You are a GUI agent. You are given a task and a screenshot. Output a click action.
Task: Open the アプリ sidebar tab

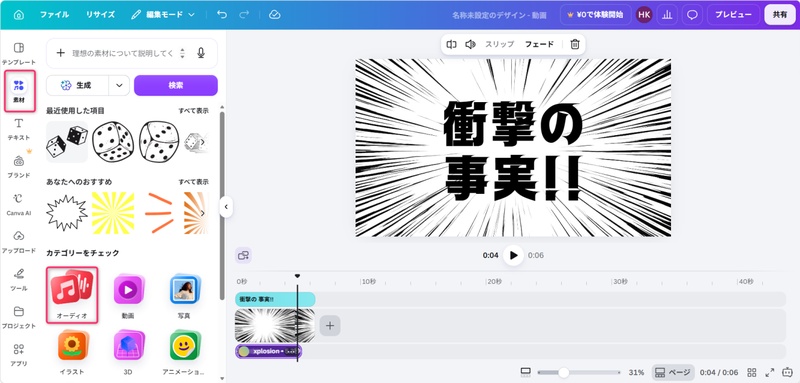(19, 355)
